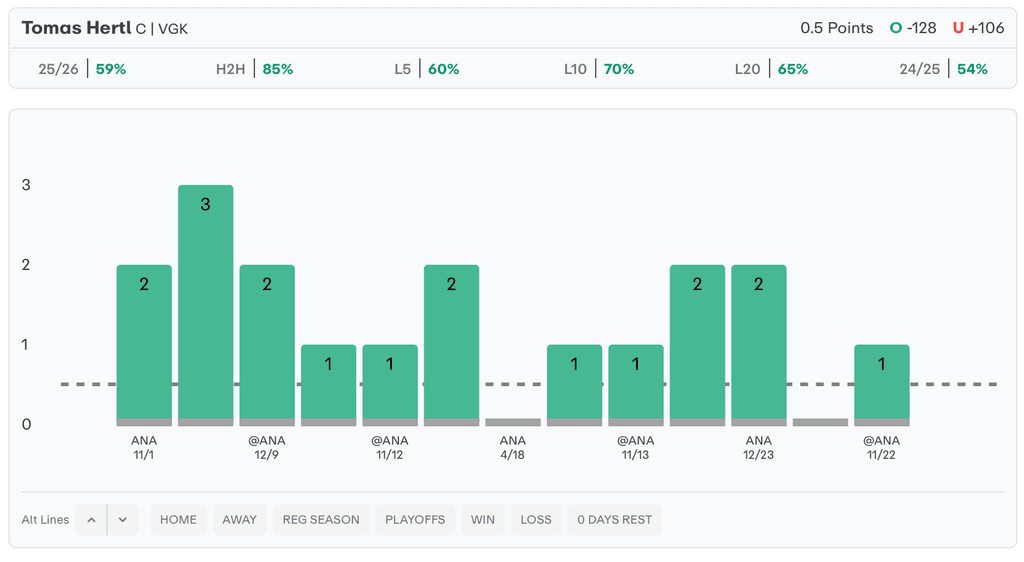The image size is (1024, 562).
Task: Filter by PLAYOFFS games
Action: tap(414, 520)
